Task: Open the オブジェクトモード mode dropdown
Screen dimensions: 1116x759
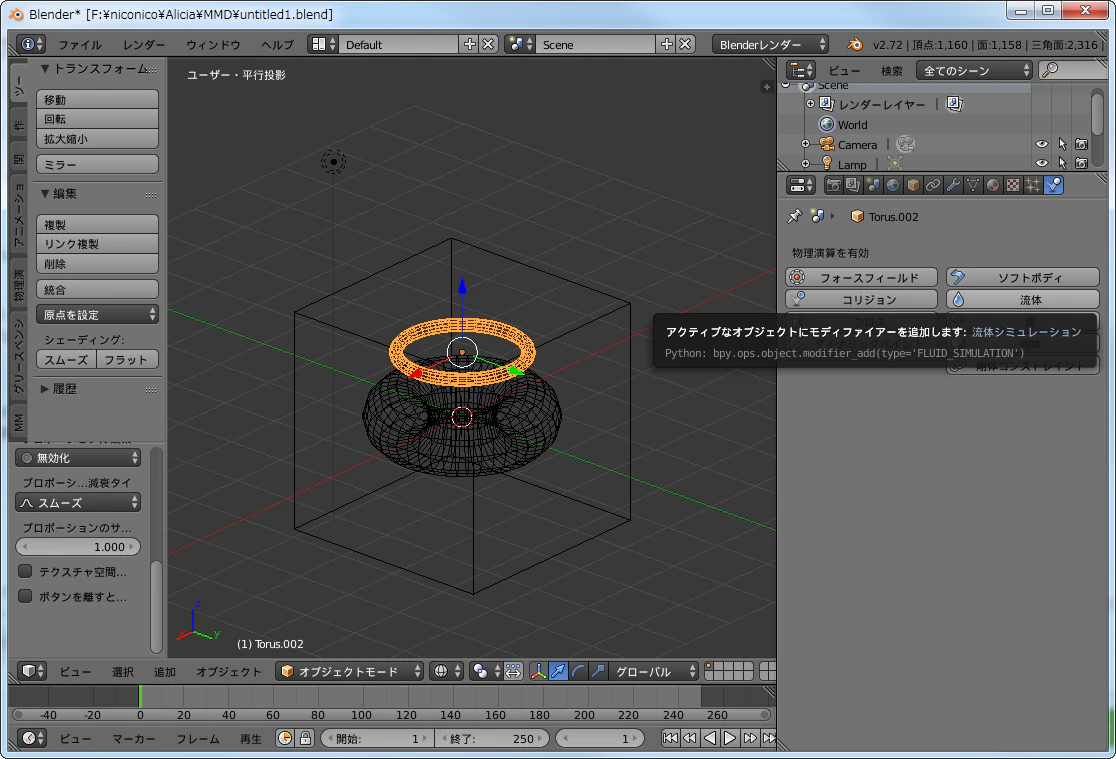Action: (x=349, y=671)
